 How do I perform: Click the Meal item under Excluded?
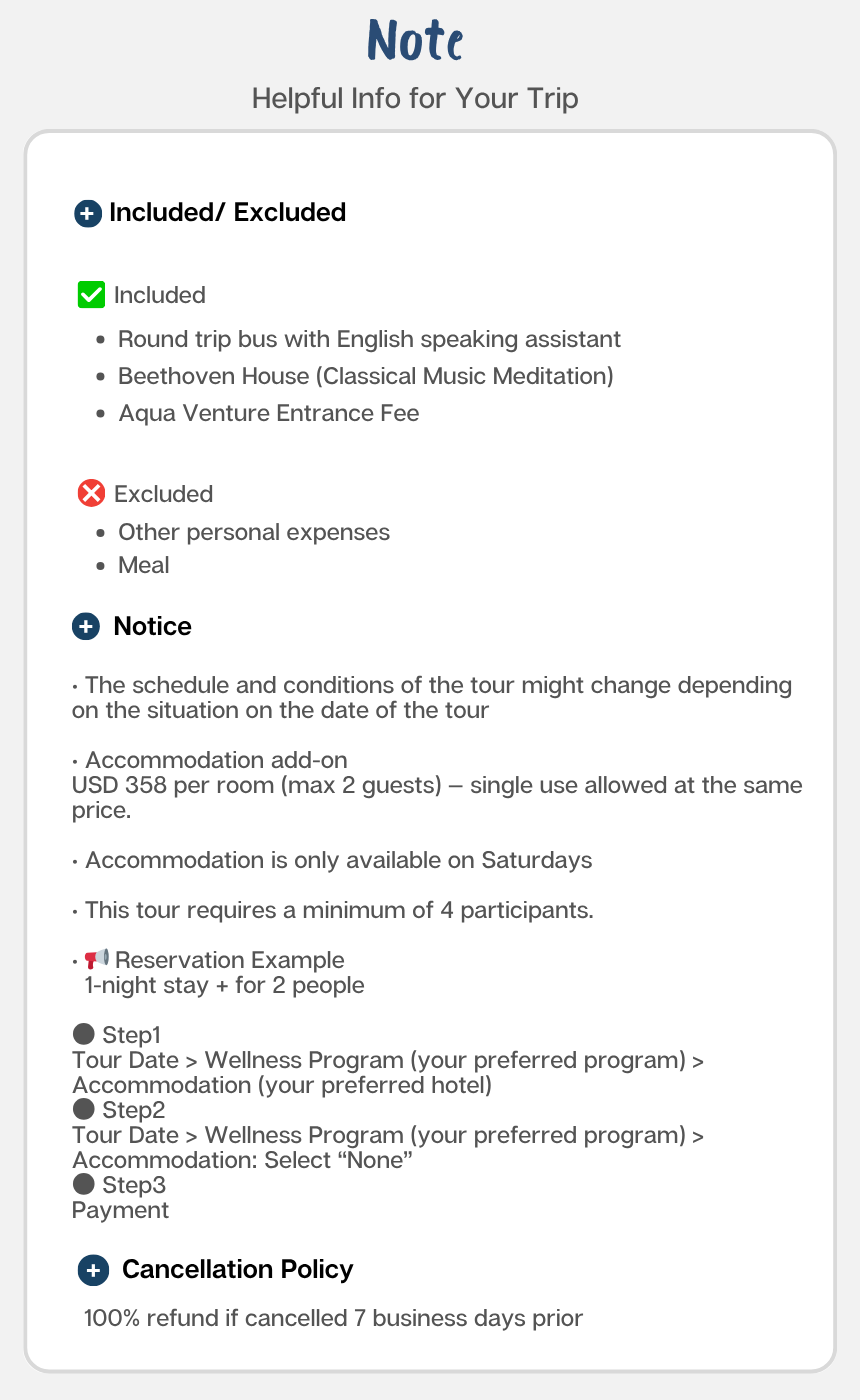click(144, 565)
